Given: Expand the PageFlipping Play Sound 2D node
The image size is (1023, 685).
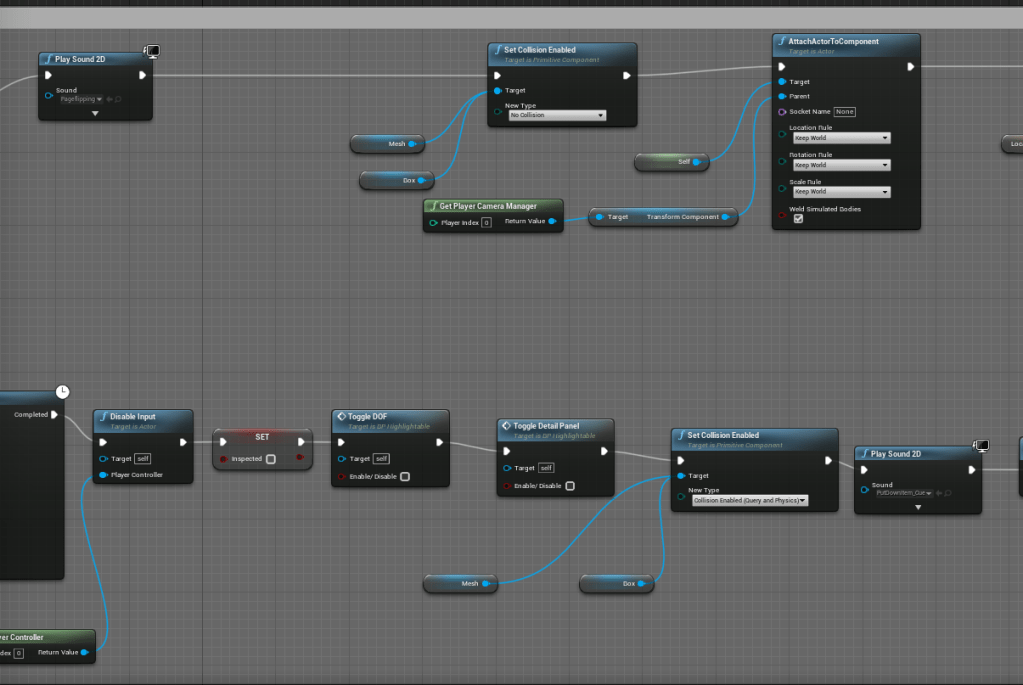Looking at the screenshot, I should 95,114.
